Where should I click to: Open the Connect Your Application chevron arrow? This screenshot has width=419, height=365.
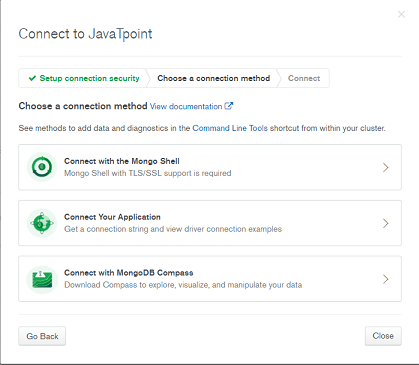point(386,223)
